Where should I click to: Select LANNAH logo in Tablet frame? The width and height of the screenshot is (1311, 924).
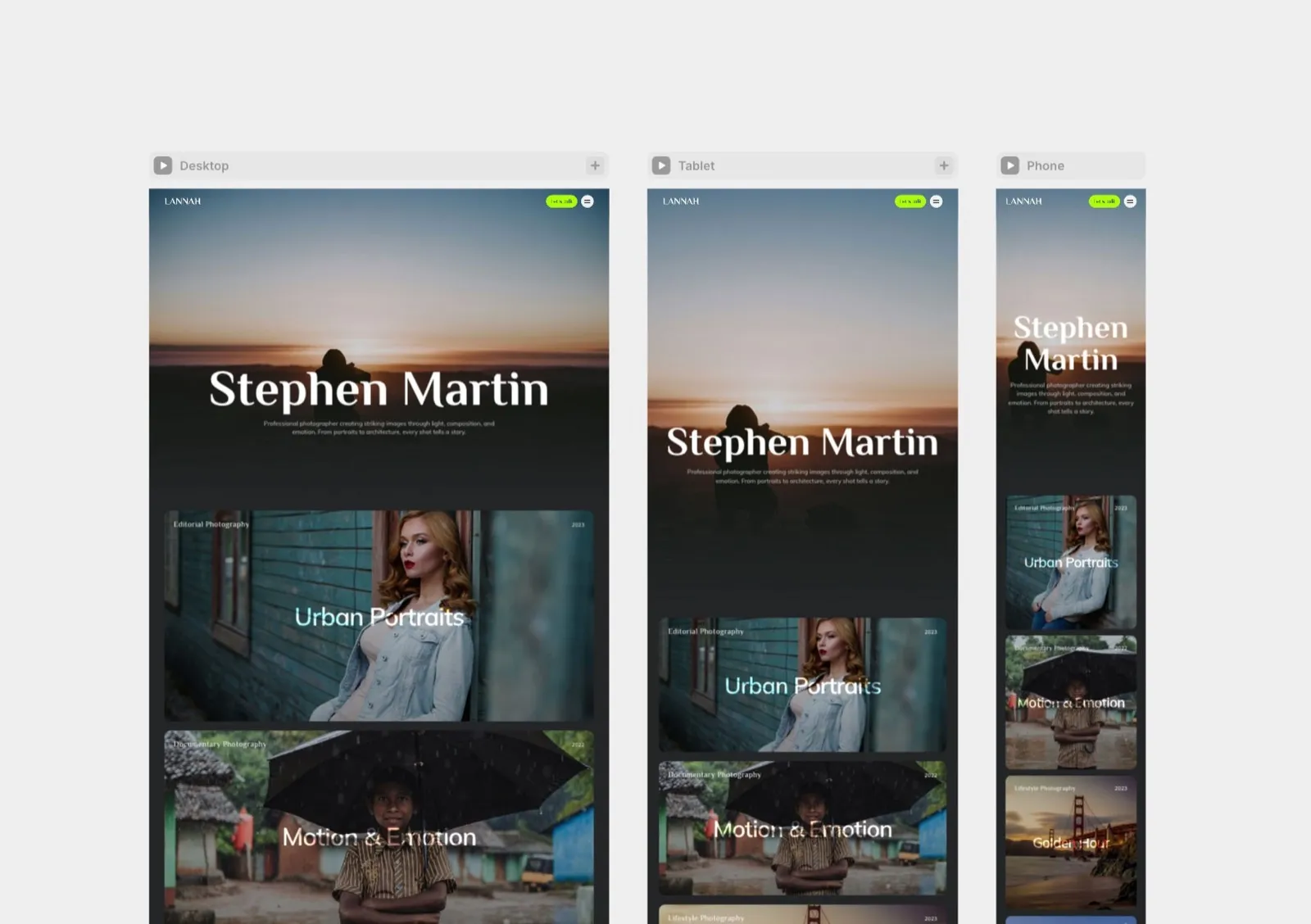681,202
